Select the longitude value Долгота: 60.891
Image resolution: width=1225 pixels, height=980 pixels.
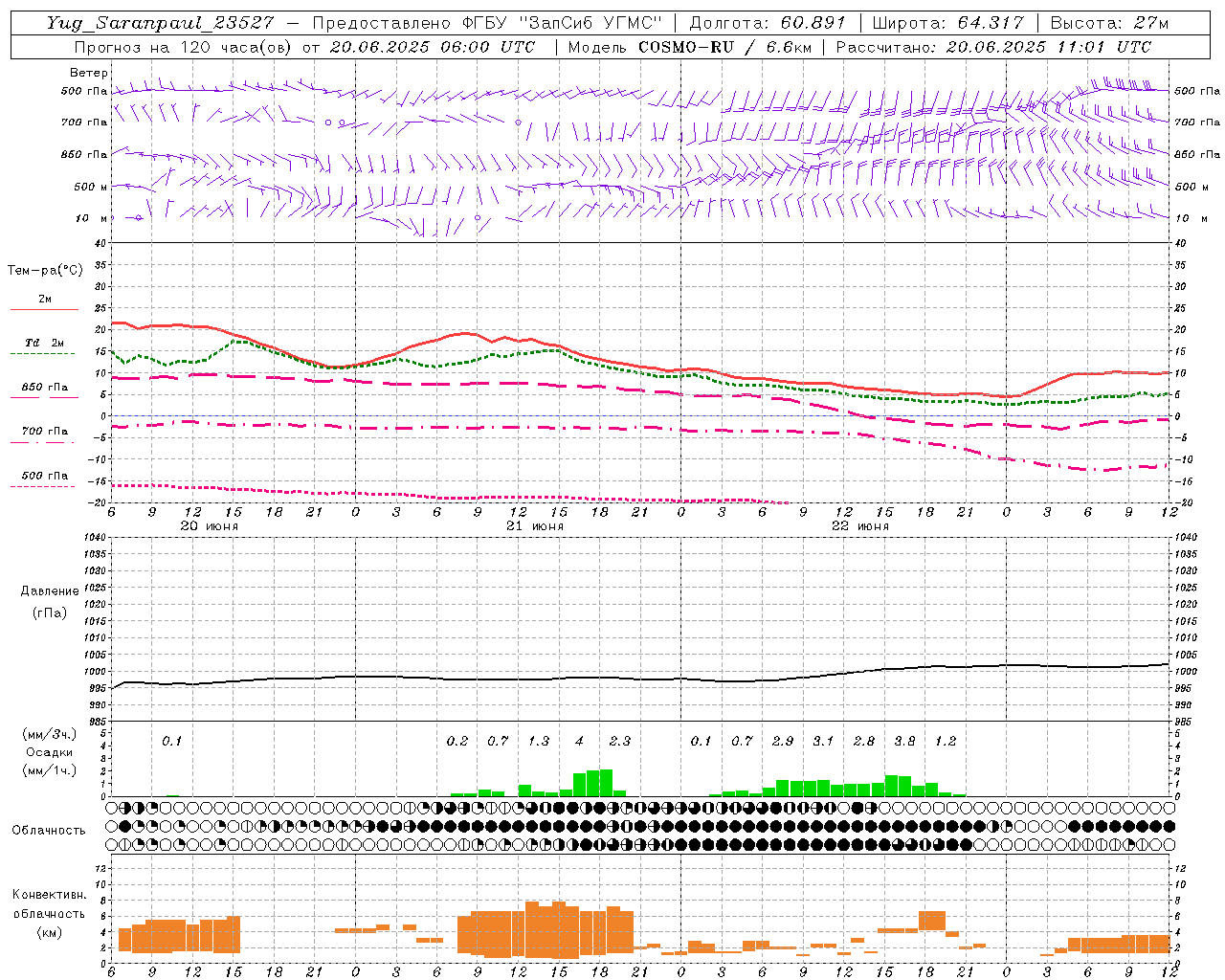coord(768,23)
